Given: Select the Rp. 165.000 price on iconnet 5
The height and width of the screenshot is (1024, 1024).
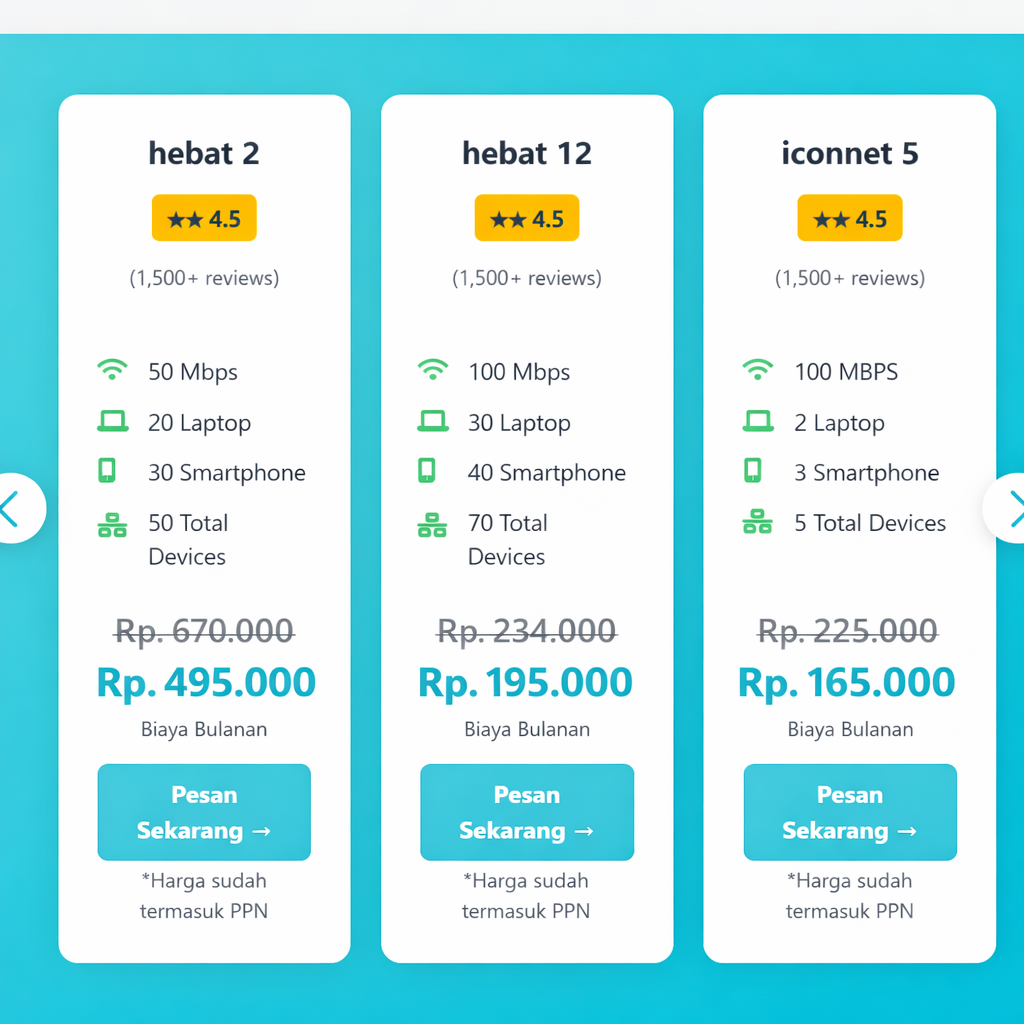Looking at the screenshot, I should 846,683.
